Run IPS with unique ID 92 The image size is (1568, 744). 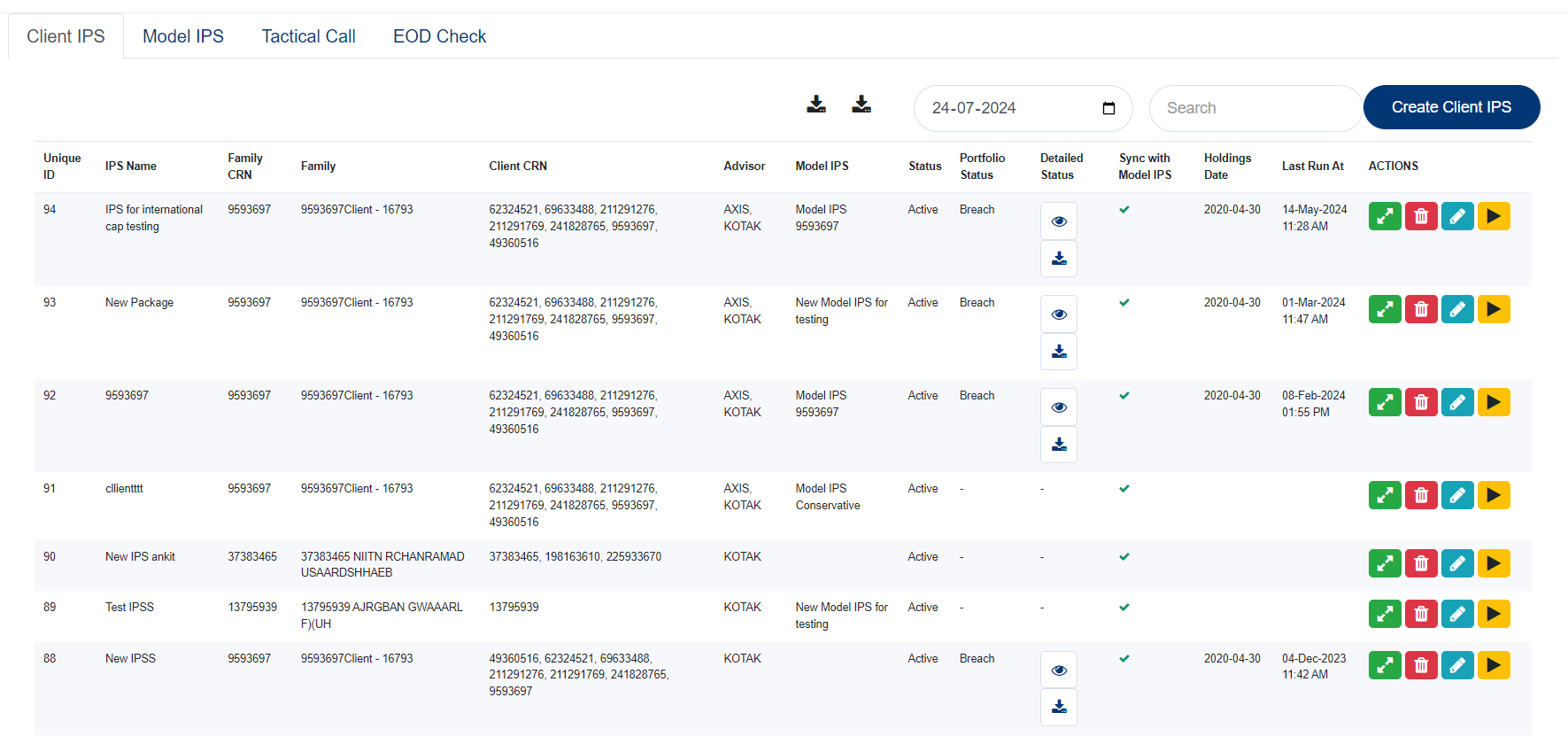(1494, 402)
